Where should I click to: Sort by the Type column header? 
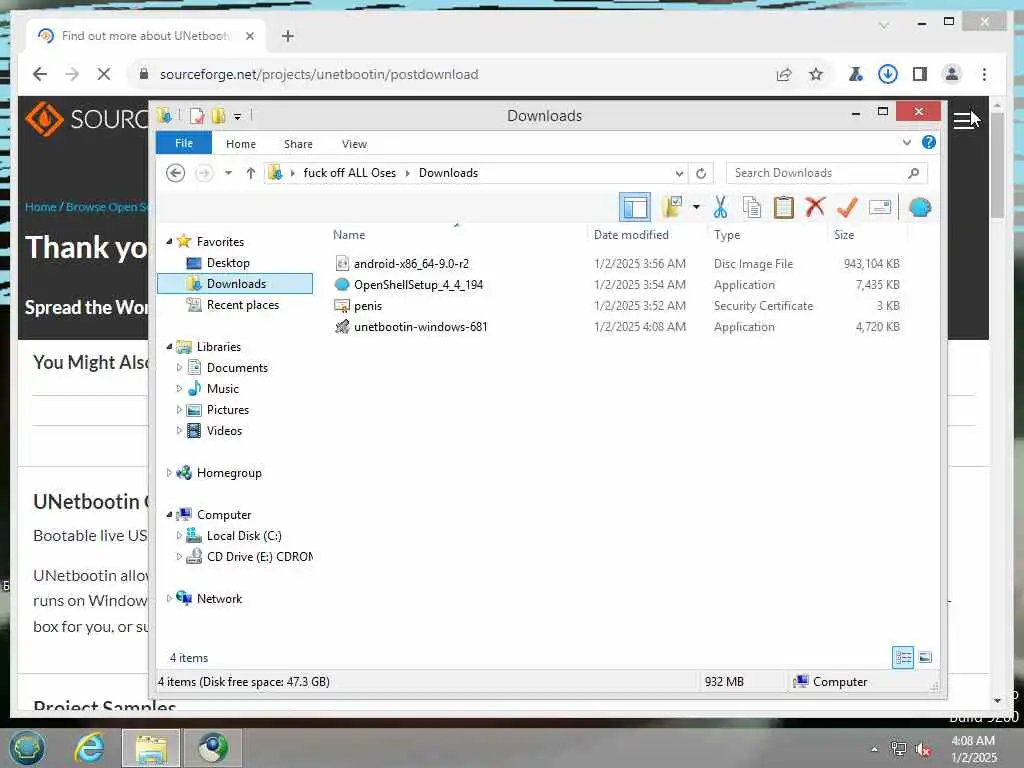coord(727,234)
